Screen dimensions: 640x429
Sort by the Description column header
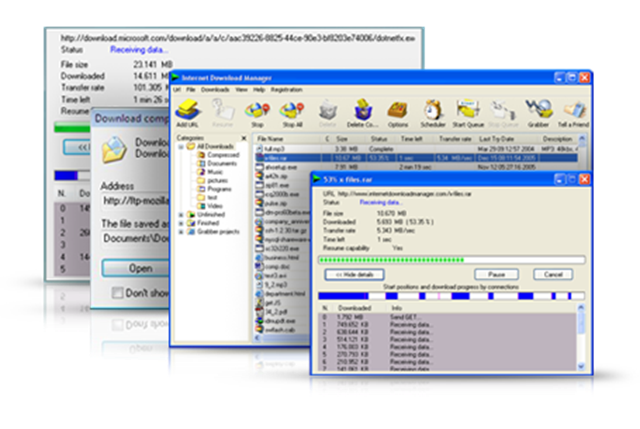click(559, 139)
